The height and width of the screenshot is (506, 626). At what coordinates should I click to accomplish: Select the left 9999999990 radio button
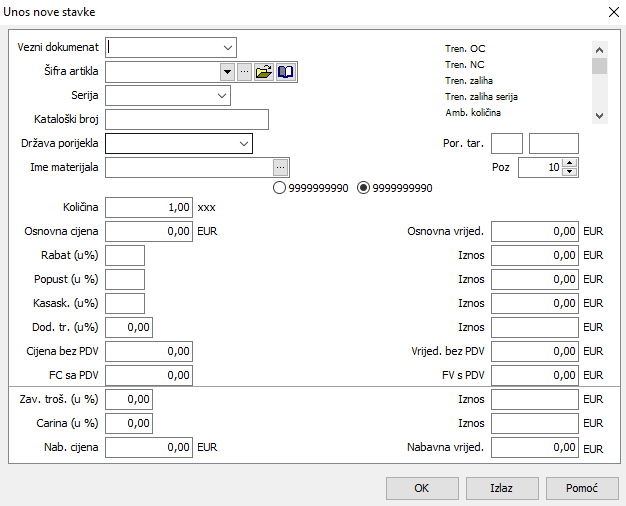(279, 187)
